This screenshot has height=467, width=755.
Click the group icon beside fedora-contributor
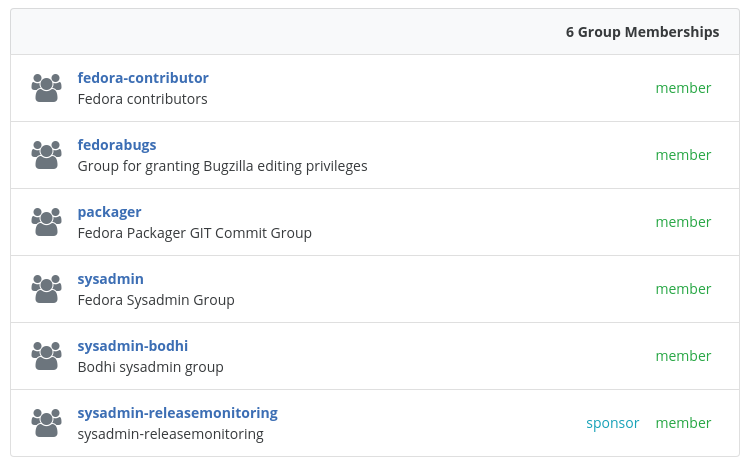pyautogui.click(x=47, y=88)
